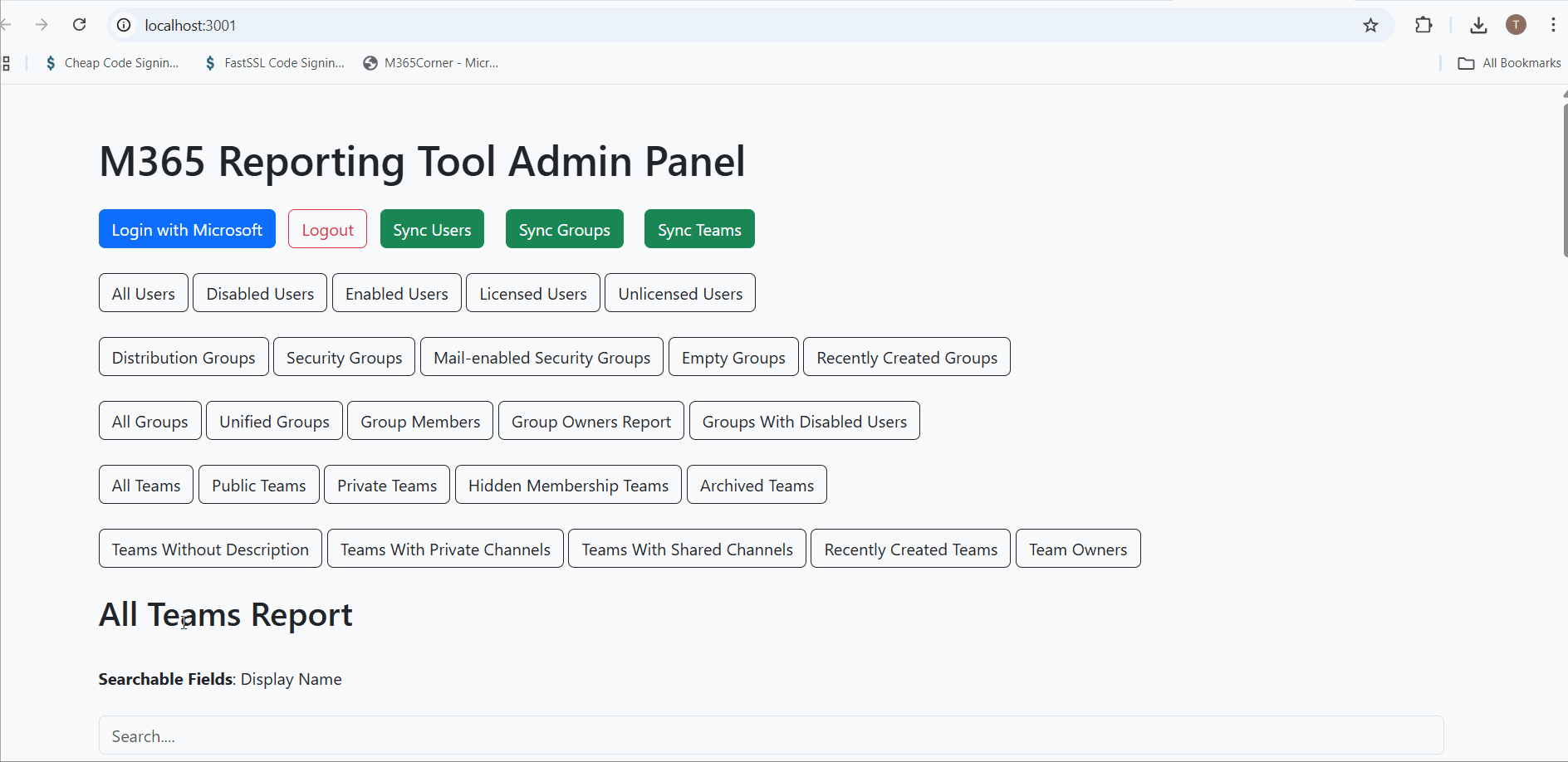Open the browser extensions puzzle icon
The image size is (1568, 762).
1423,25
